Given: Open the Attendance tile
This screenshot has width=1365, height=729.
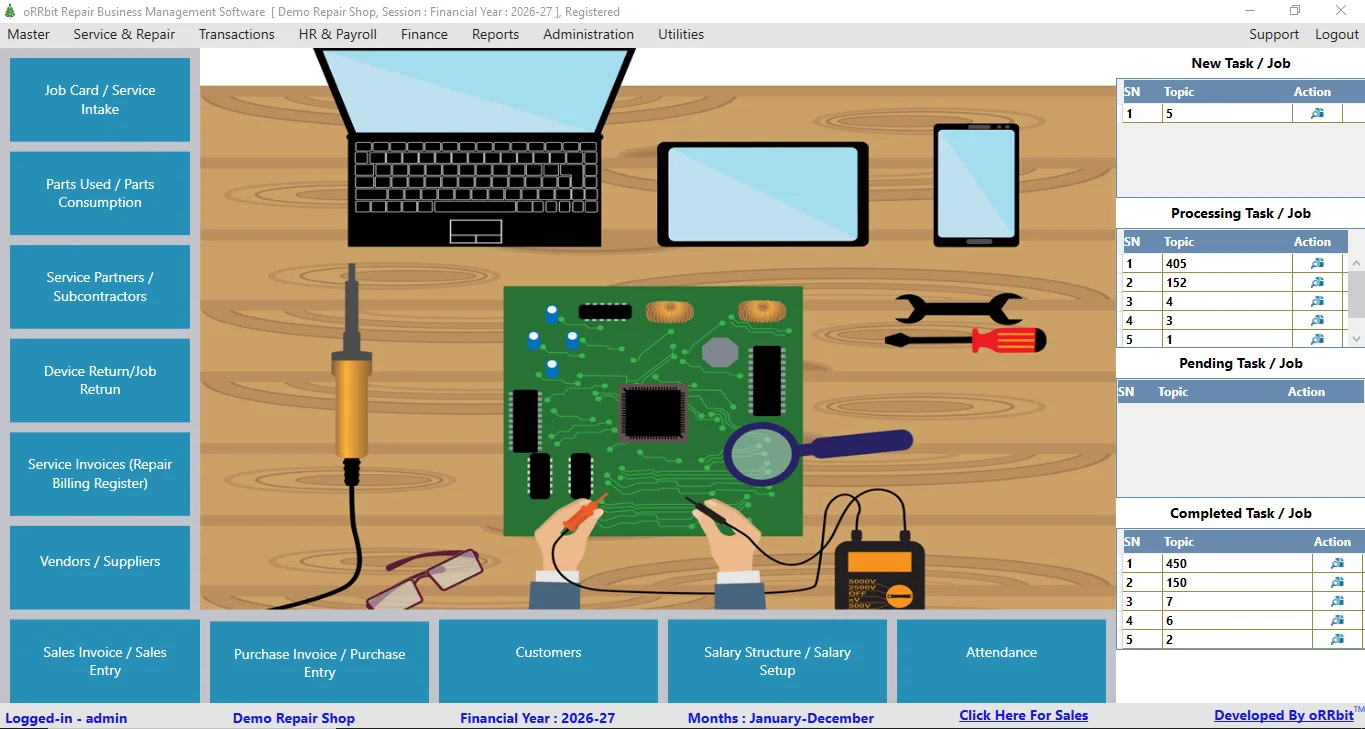Looking at the screenshot, I should point(1001,661).
